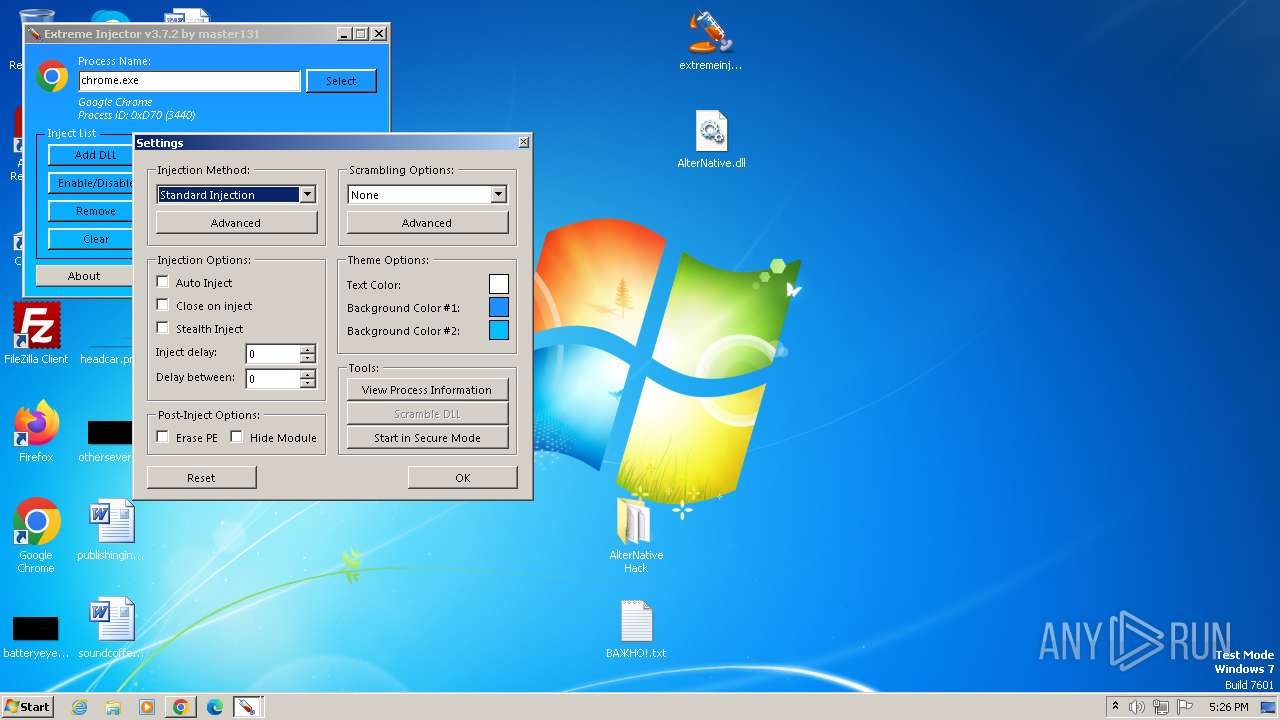
Task: Increase the Inject delay spinner
Action: pos(308,349)
